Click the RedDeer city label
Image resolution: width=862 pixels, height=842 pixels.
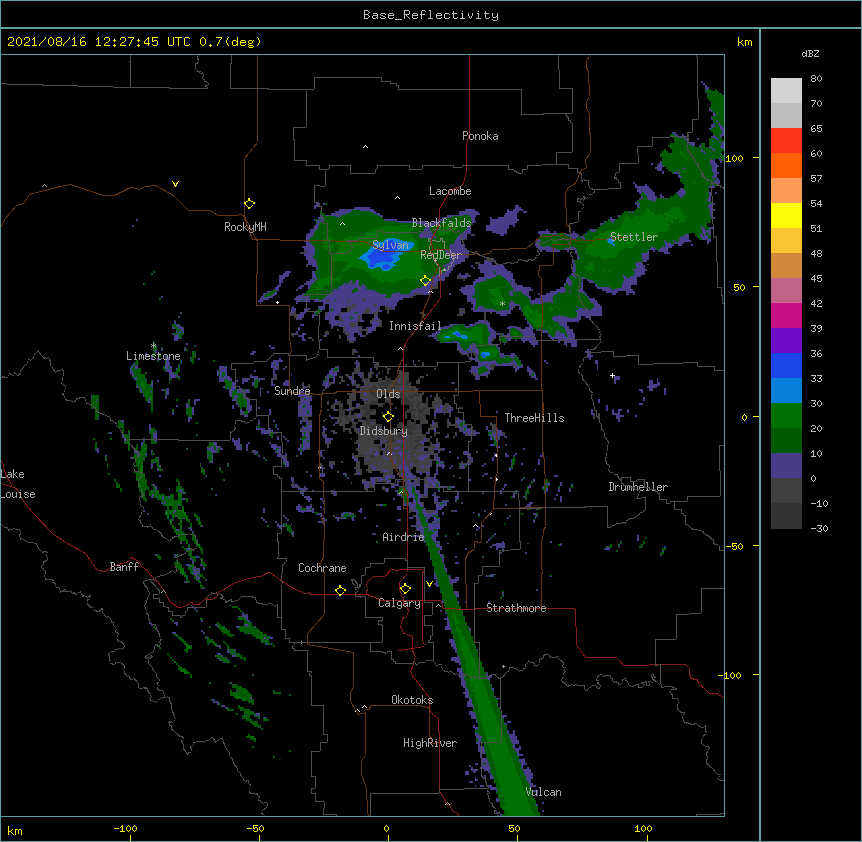coord(440,255)
